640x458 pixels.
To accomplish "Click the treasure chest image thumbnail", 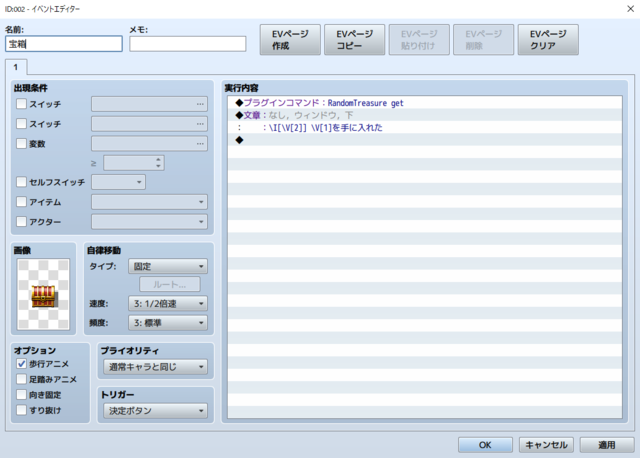I will click(x=43, y=294).
